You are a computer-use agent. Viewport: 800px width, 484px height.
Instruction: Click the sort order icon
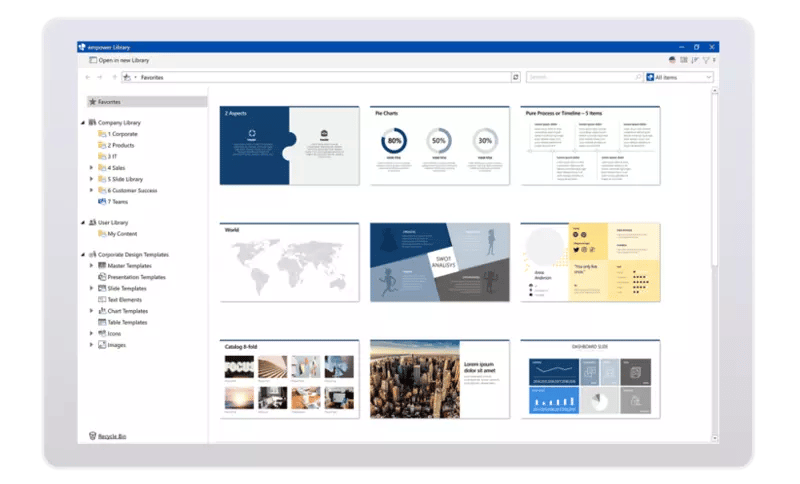point(695,60)
